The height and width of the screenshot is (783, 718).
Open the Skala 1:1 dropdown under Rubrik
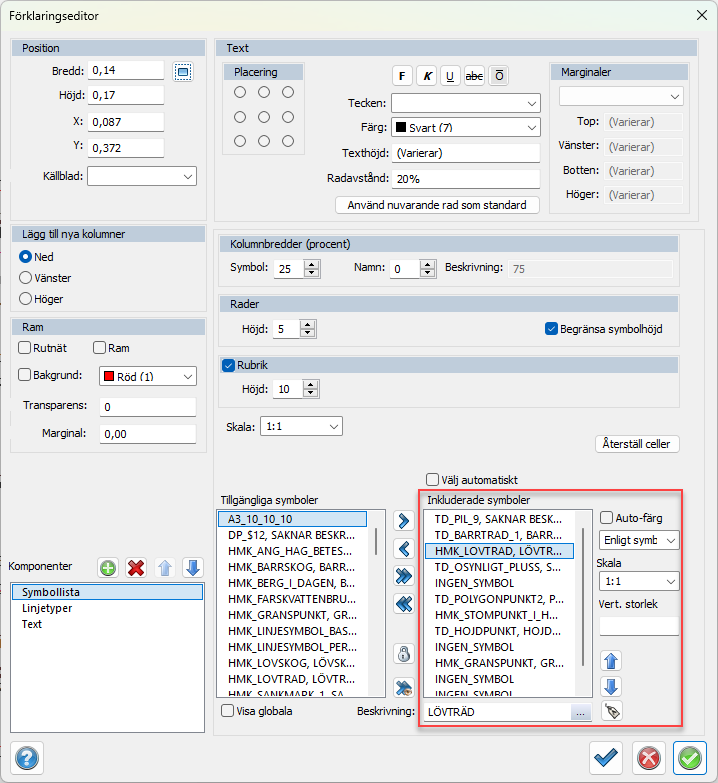pos(301,426)
